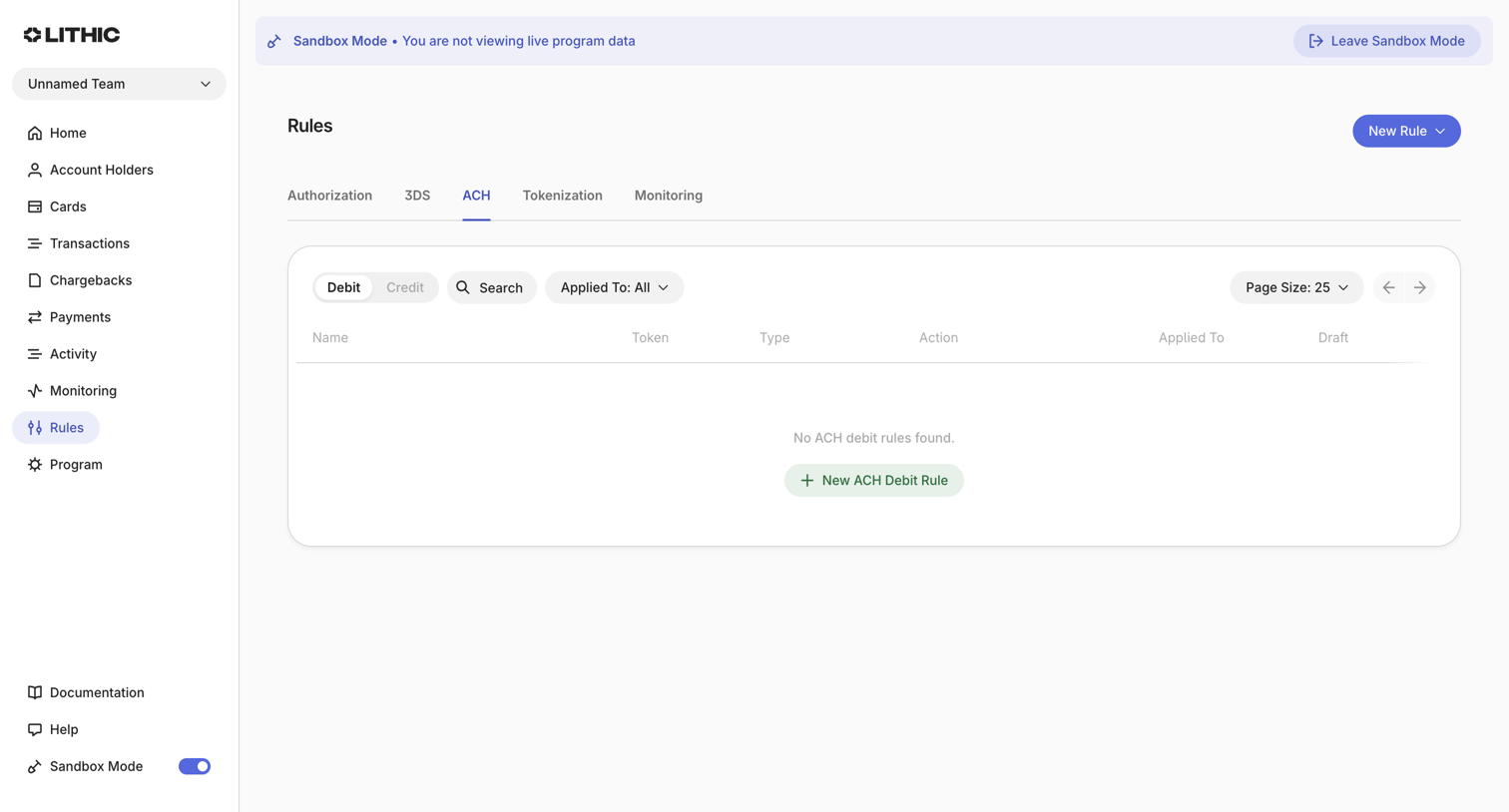Image resolution: width=1509 pixels, height=812 pixels.
Task: Click the Documentation book icon
Action: (35, 692)
